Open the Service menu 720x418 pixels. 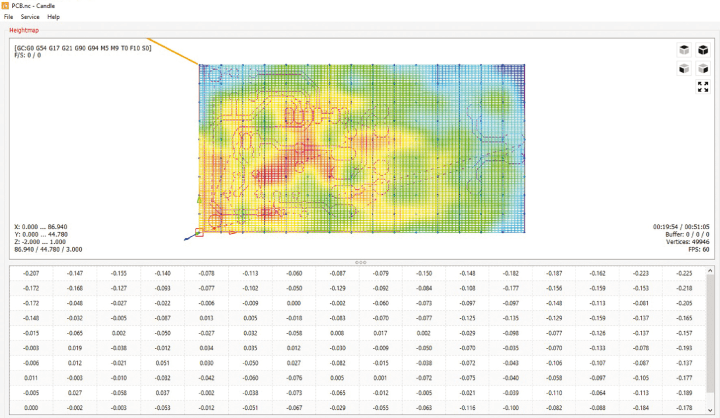30,17
